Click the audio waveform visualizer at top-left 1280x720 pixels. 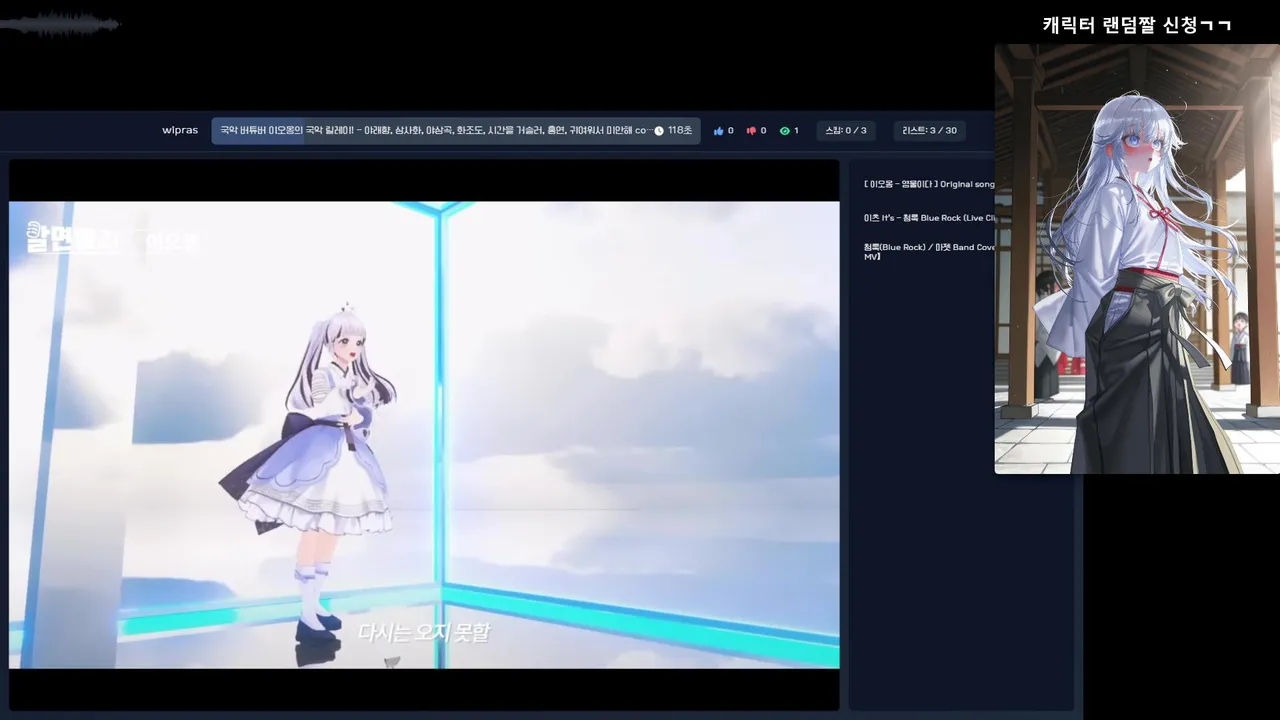coord(60,24)
